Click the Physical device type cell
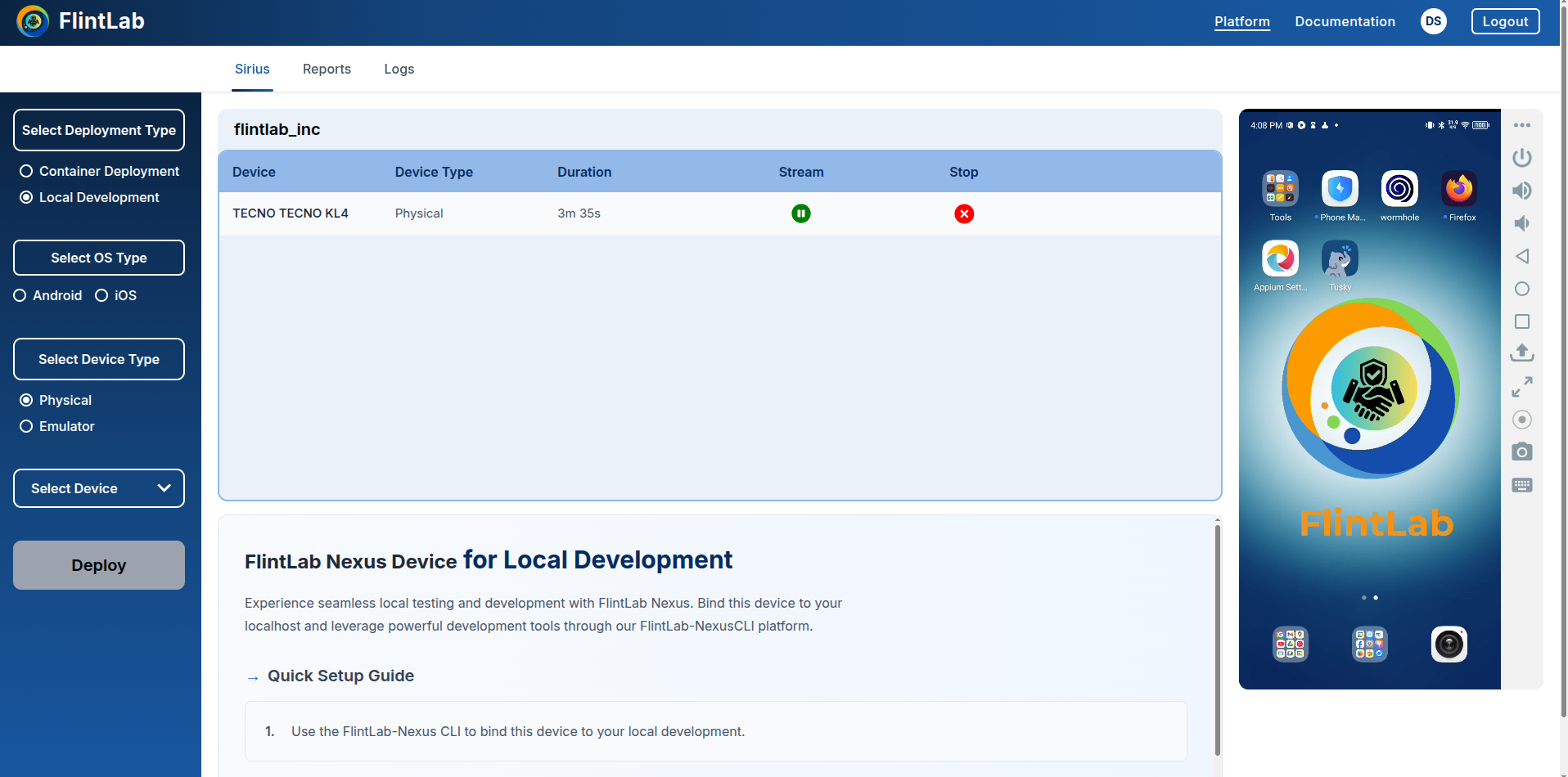The image size is (1568, 777). 419,213
